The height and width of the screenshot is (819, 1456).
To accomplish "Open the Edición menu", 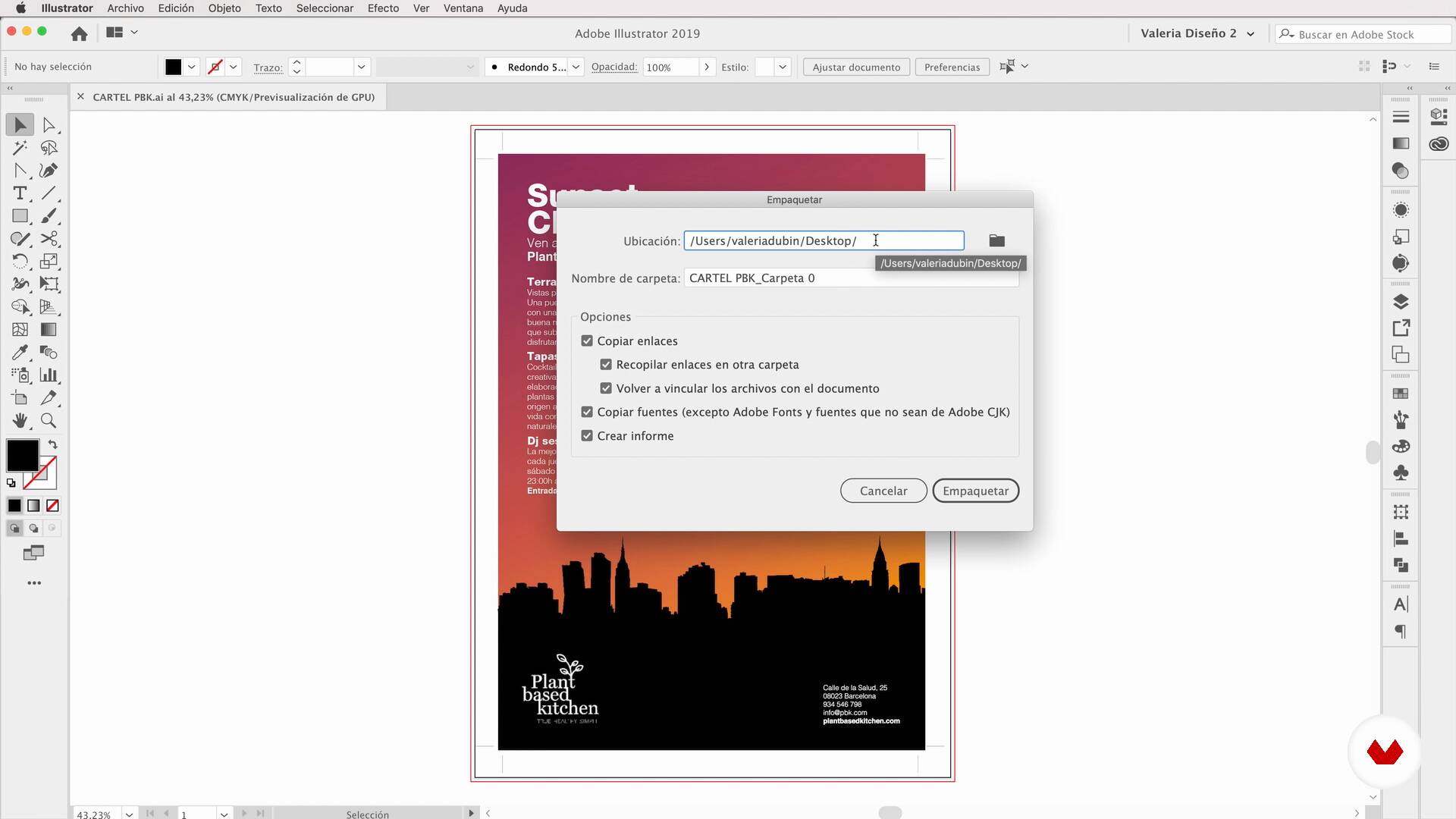I will (x=176, y=8).
